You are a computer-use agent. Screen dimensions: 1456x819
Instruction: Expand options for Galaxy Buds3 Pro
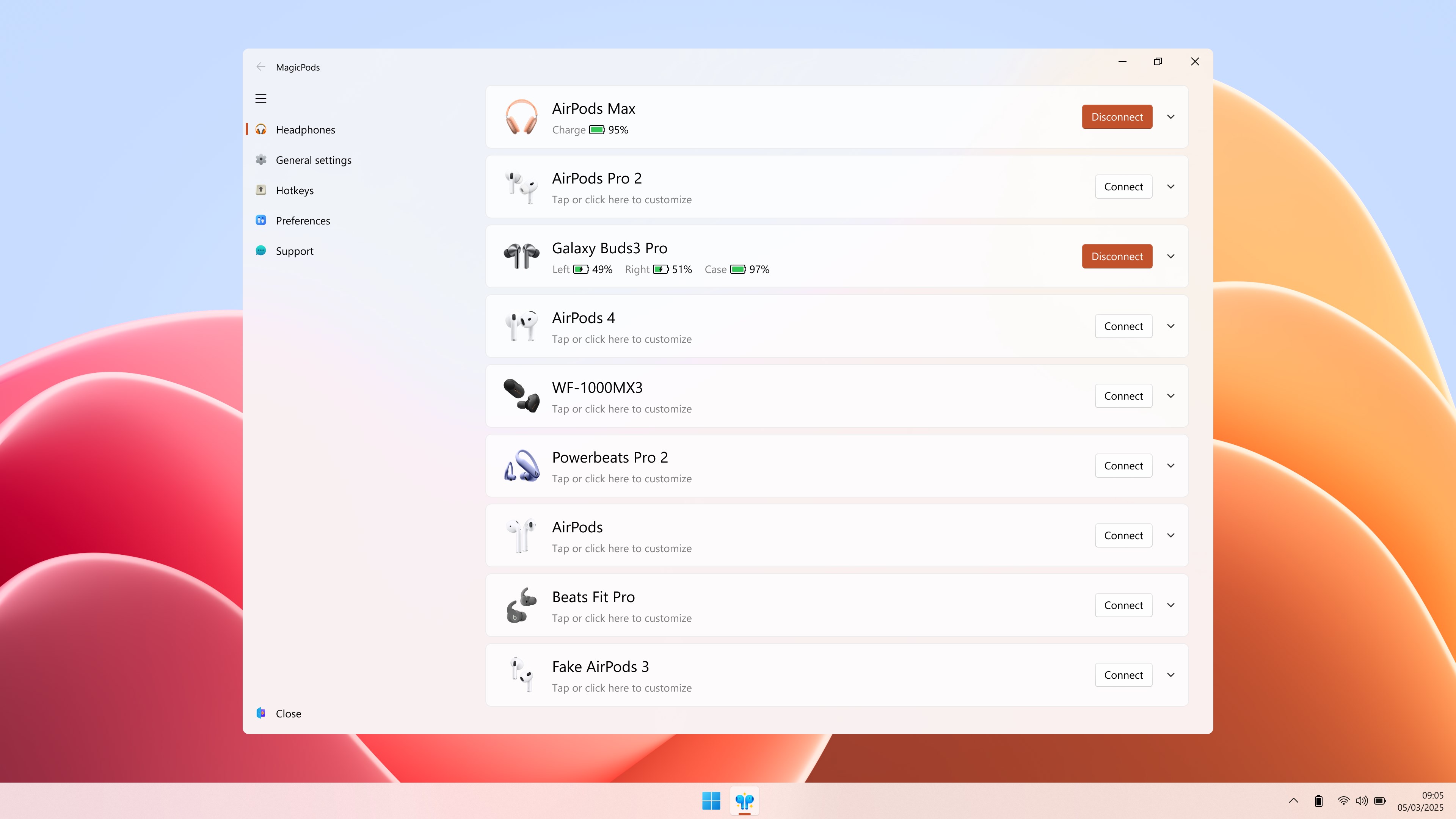pyautogui.click(x=1170, y=256)
